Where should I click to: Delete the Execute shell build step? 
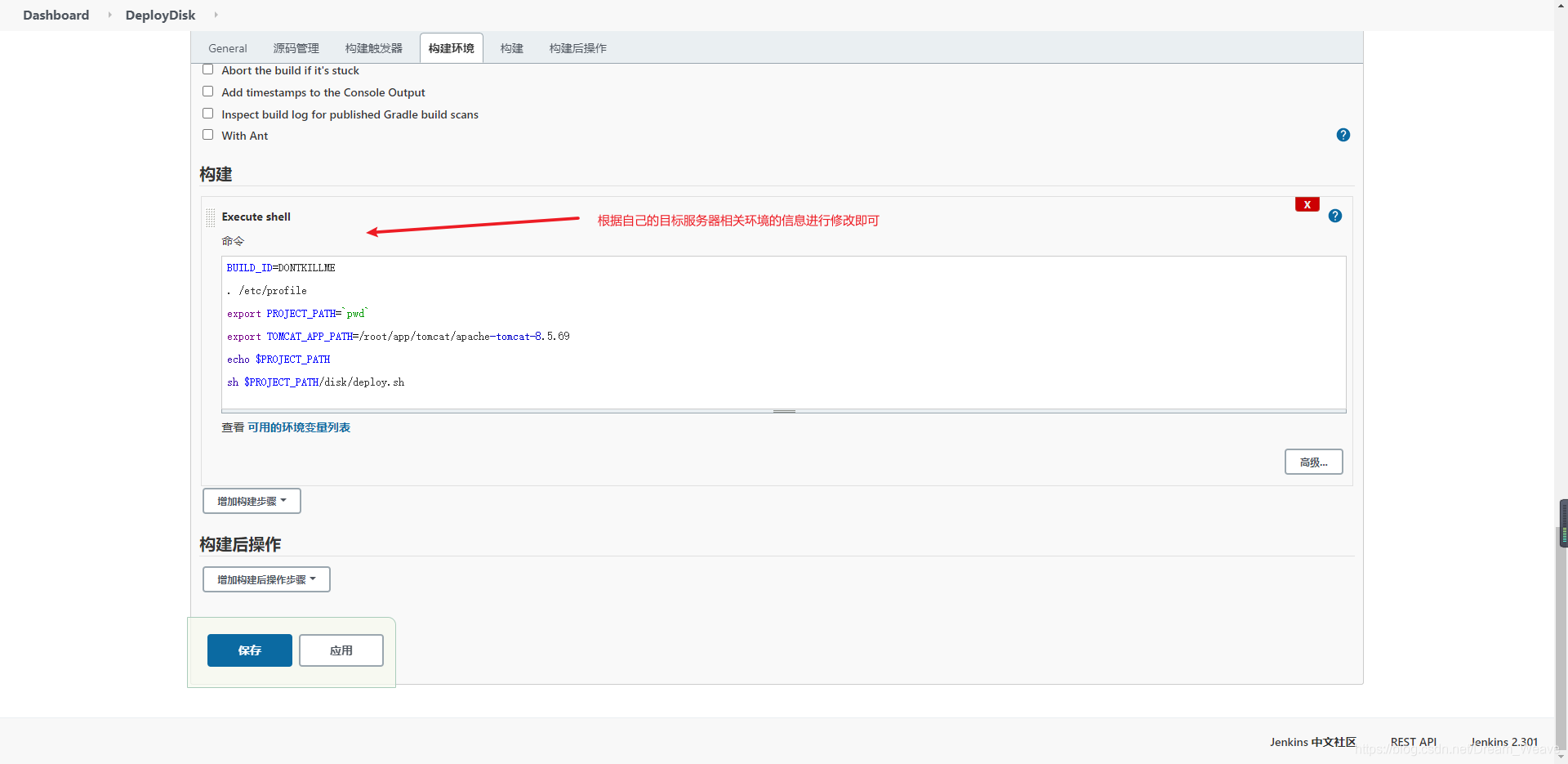click(x=1307, y=204)
